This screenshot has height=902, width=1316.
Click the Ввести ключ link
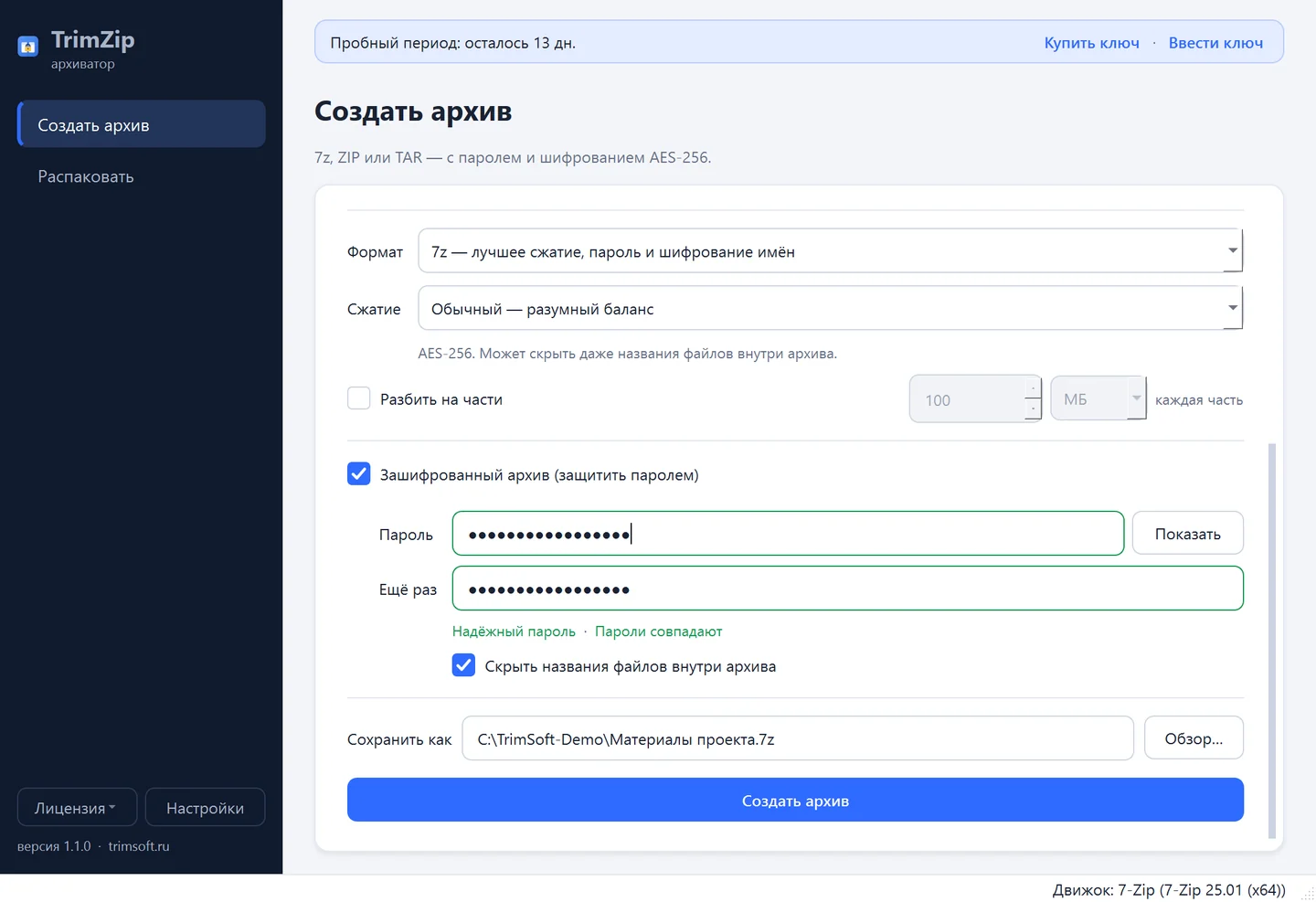(1215, 43)
